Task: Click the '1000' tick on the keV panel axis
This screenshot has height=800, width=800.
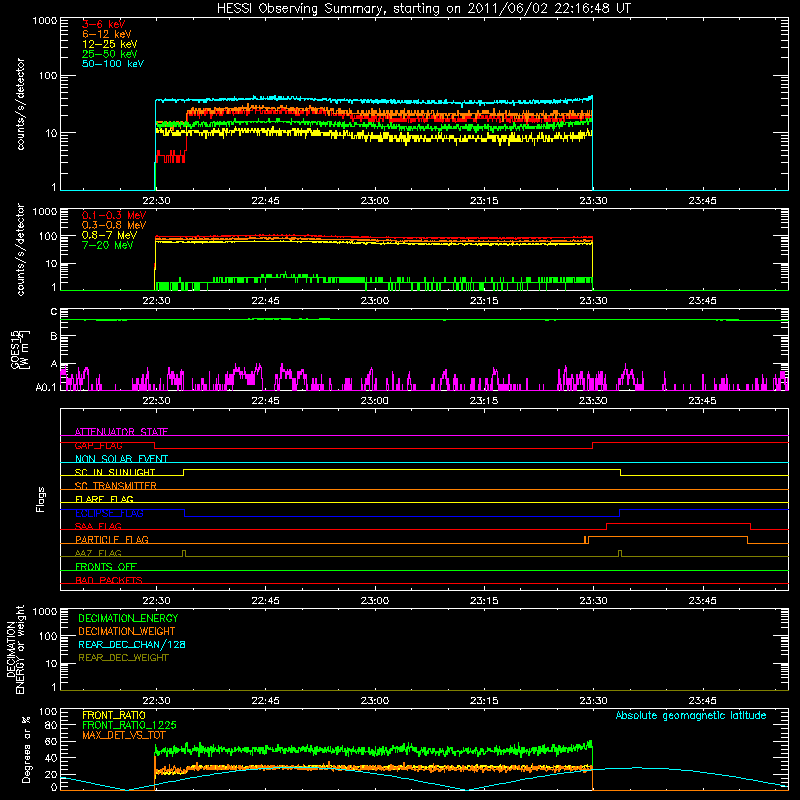Action: (x=45, y=21)
